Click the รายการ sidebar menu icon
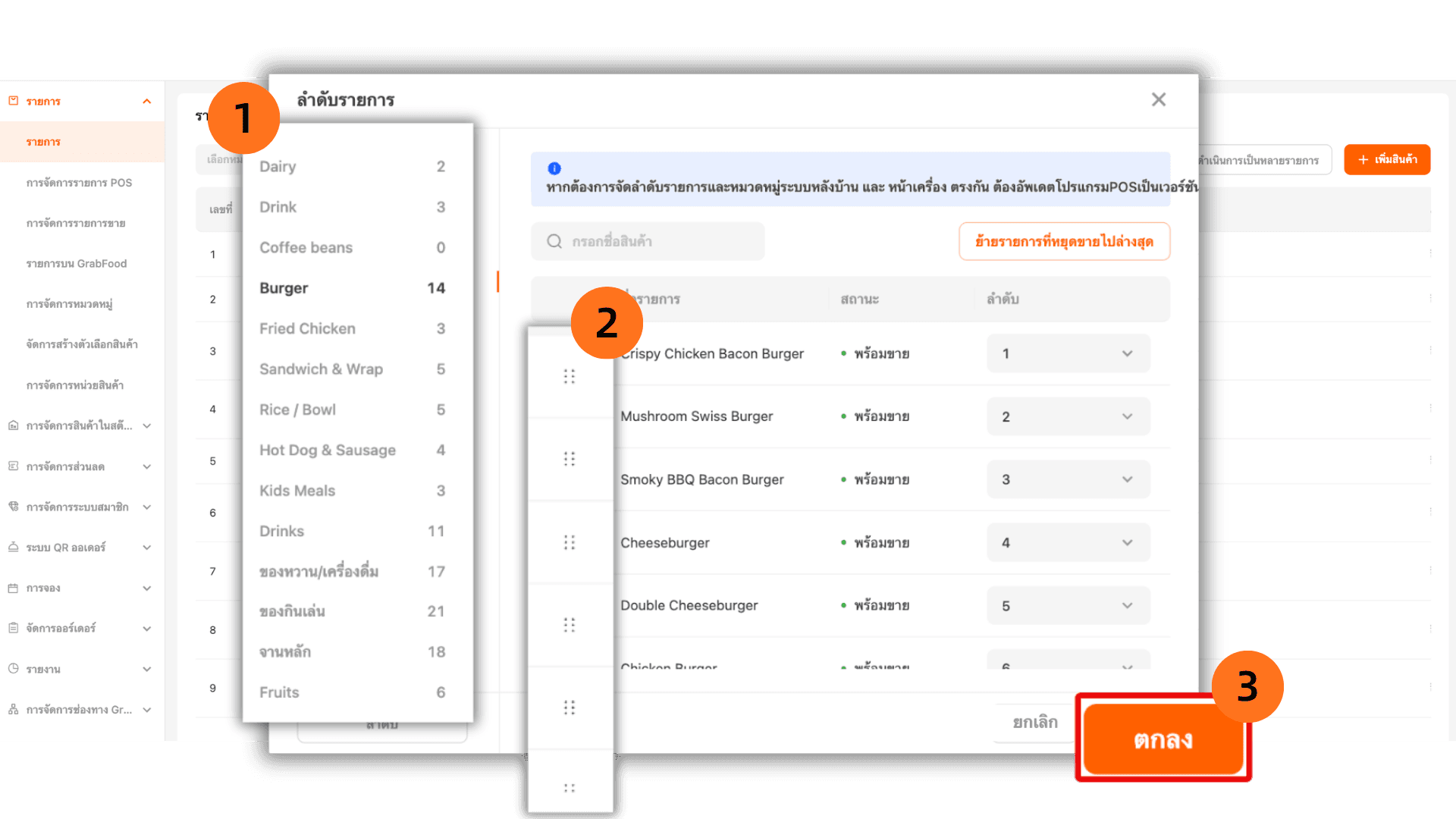Screen dimensions: 1456x819 click(14, 101)
